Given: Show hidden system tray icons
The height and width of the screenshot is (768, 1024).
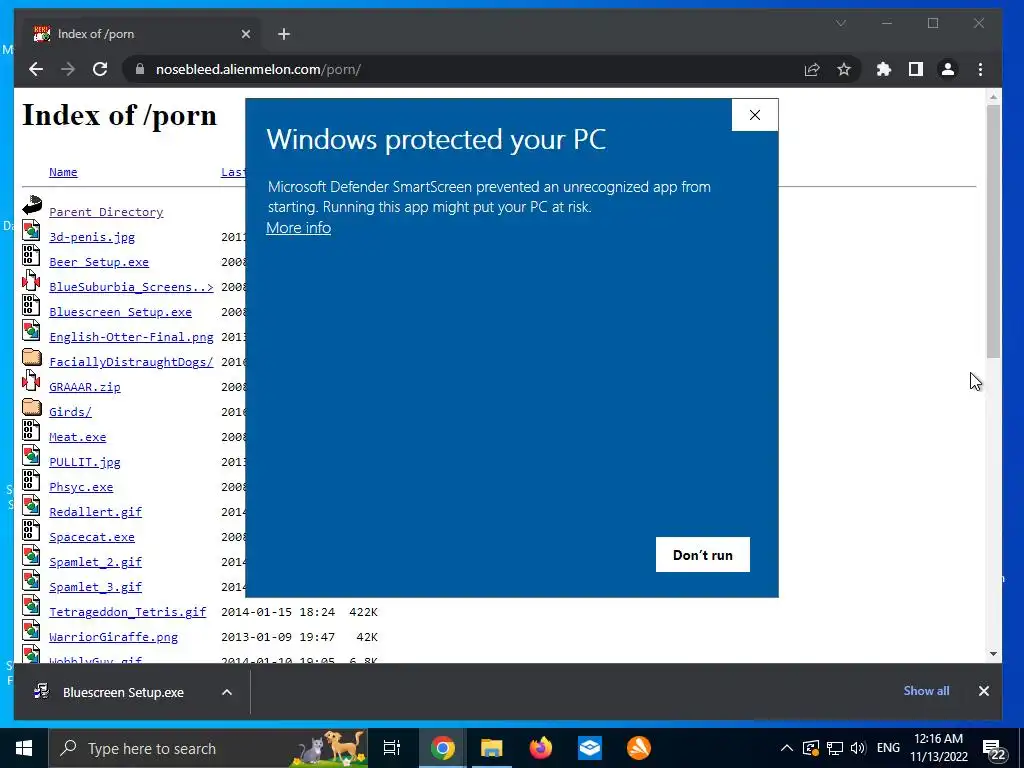Looking at the screenshot, I should pos(786,748).
